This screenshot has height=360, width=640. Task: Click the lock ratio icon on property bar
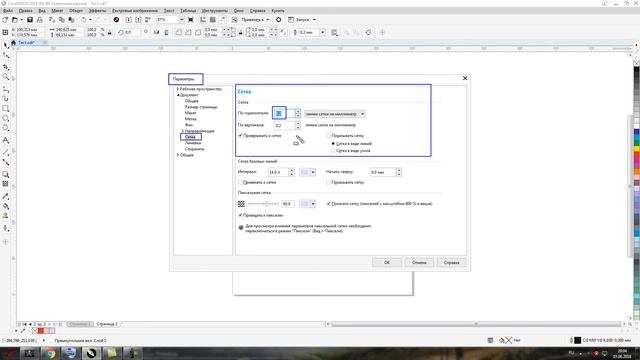click(109, 33)
